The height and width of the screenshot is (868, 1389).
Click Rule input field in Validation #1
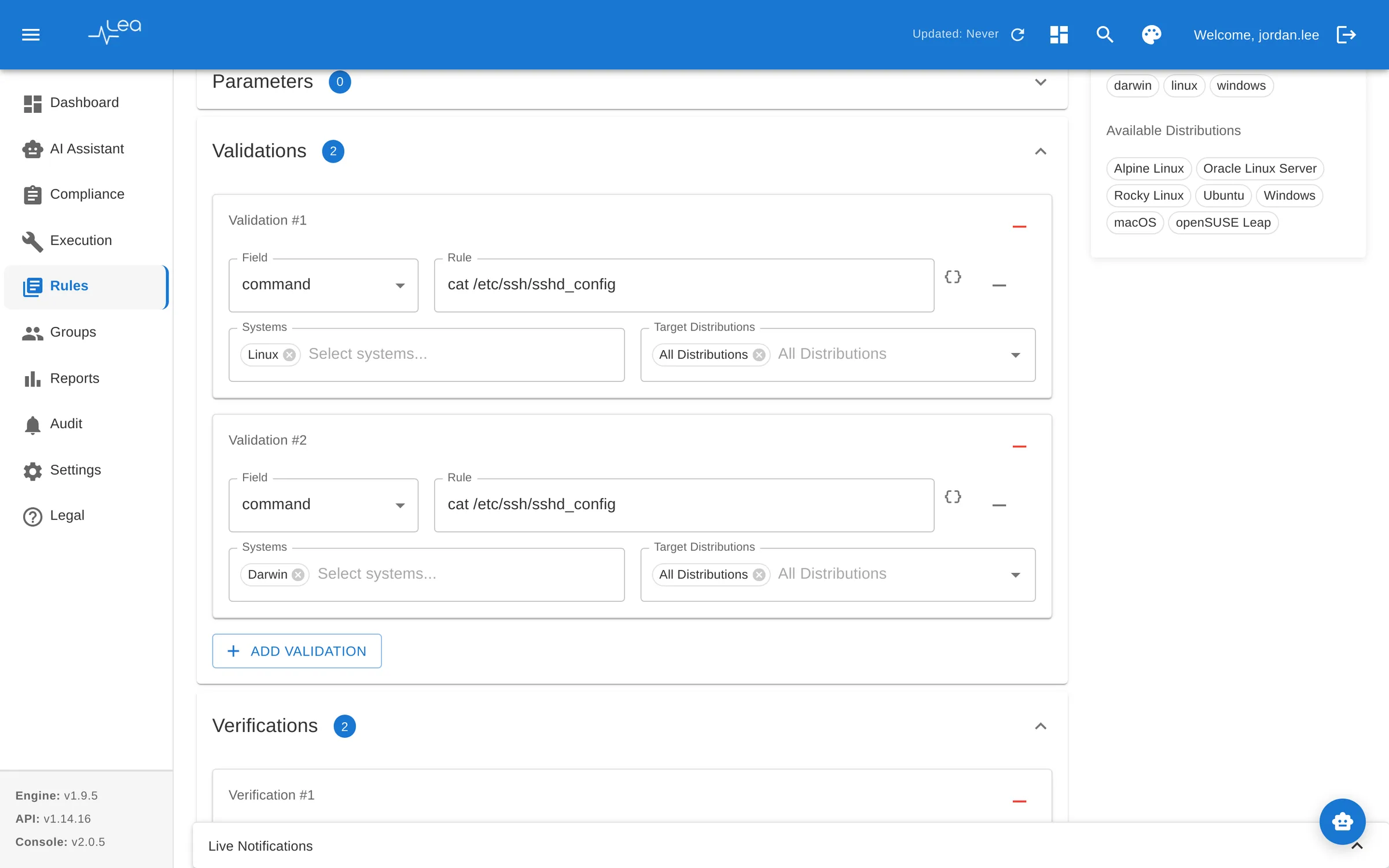click(x=684, y=285)
